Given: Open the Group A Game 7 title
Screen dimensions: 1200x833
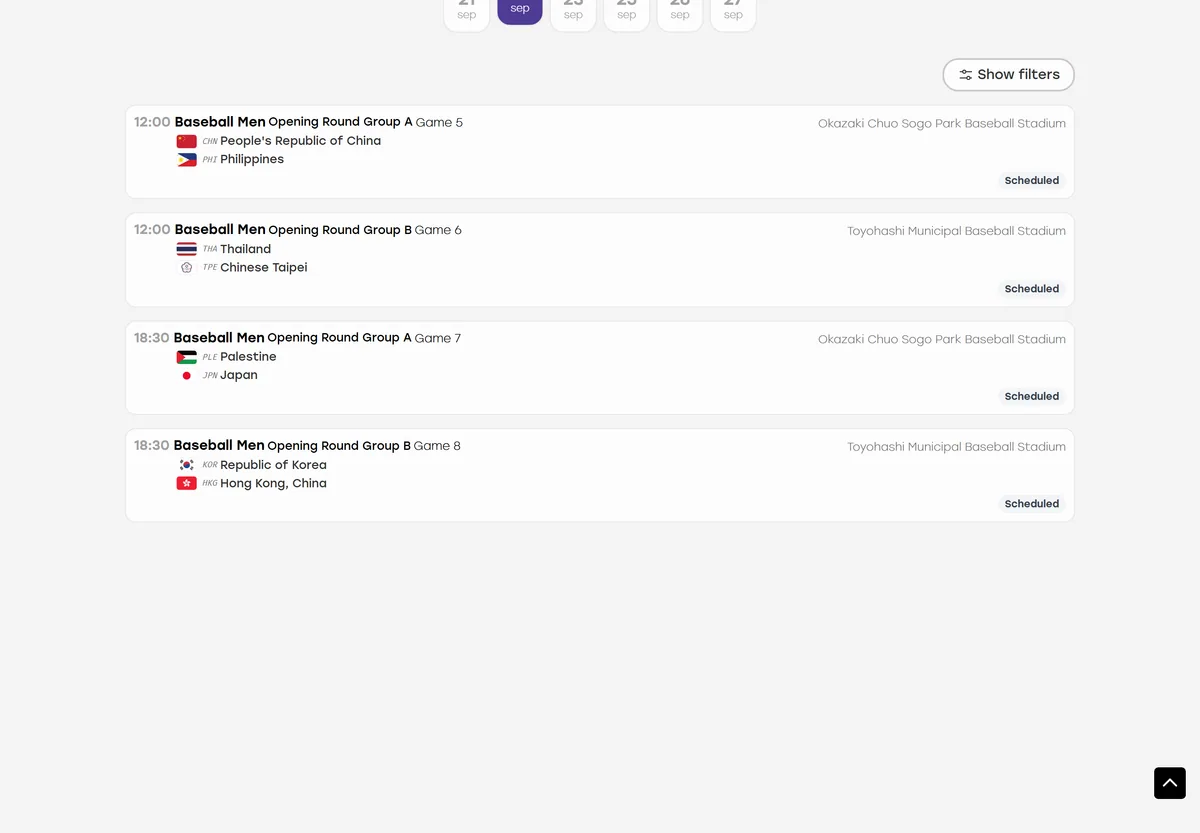Looking at the screenshot, I should click(317, 338).
